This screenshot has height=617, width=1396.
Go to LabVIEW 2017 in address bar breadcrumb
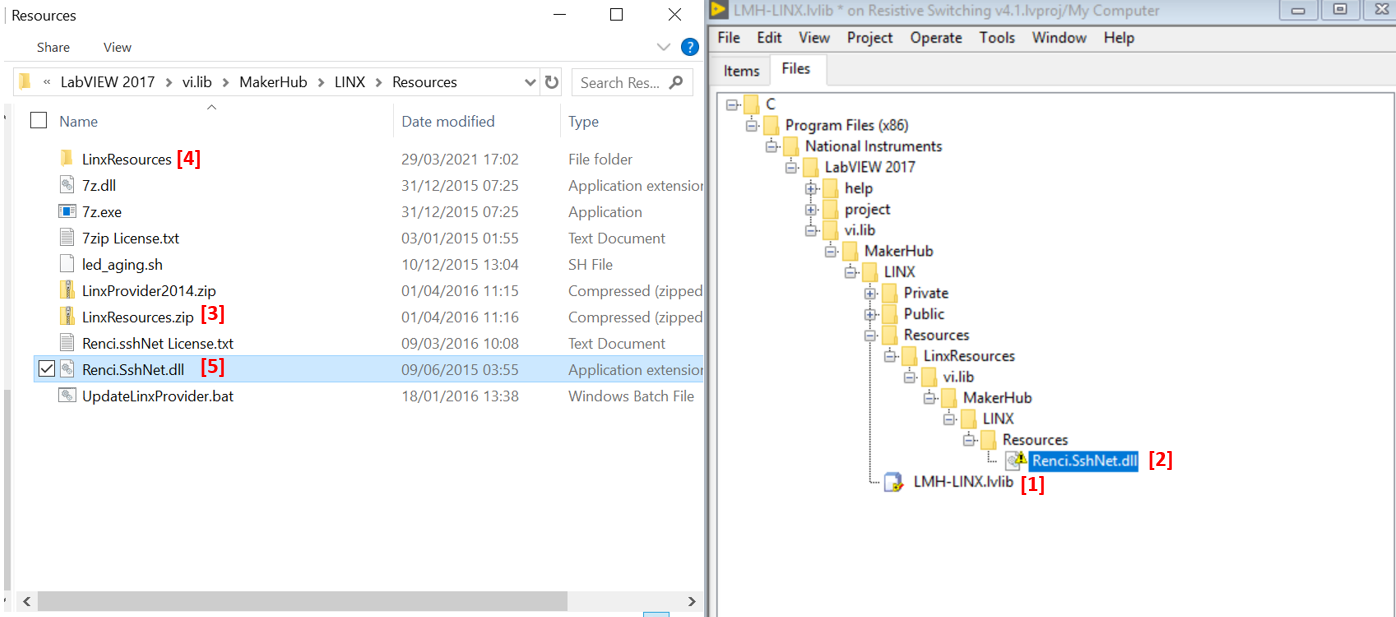(x=108, y=82)
